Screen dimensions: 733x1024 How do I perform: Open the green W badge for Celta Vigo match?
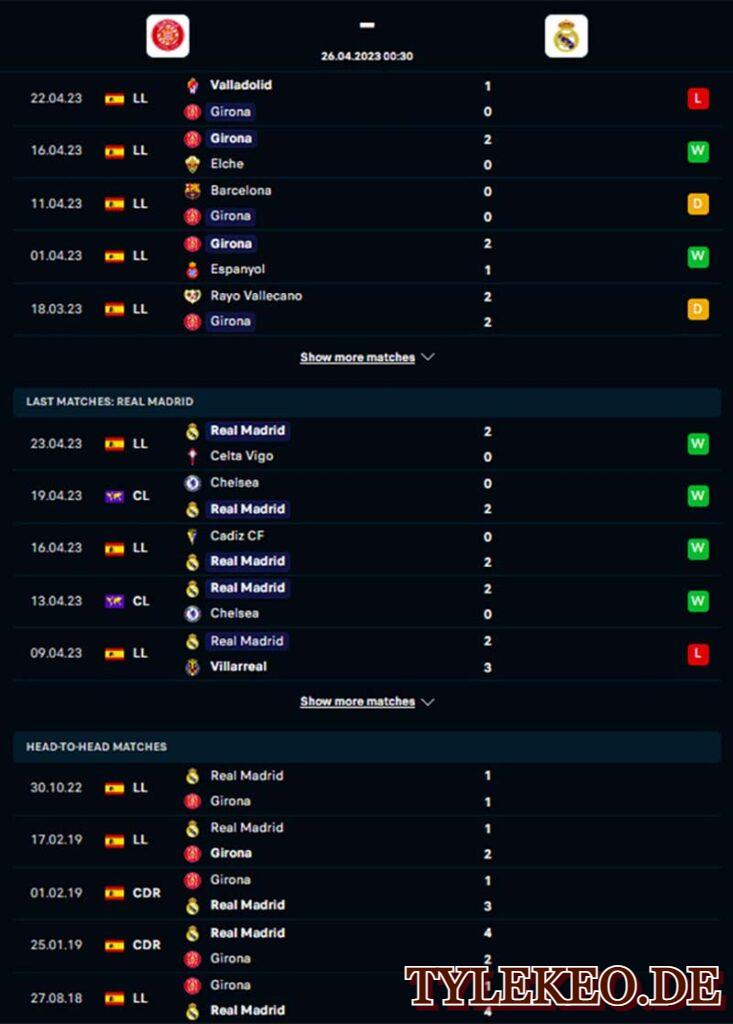click(698, 444)
